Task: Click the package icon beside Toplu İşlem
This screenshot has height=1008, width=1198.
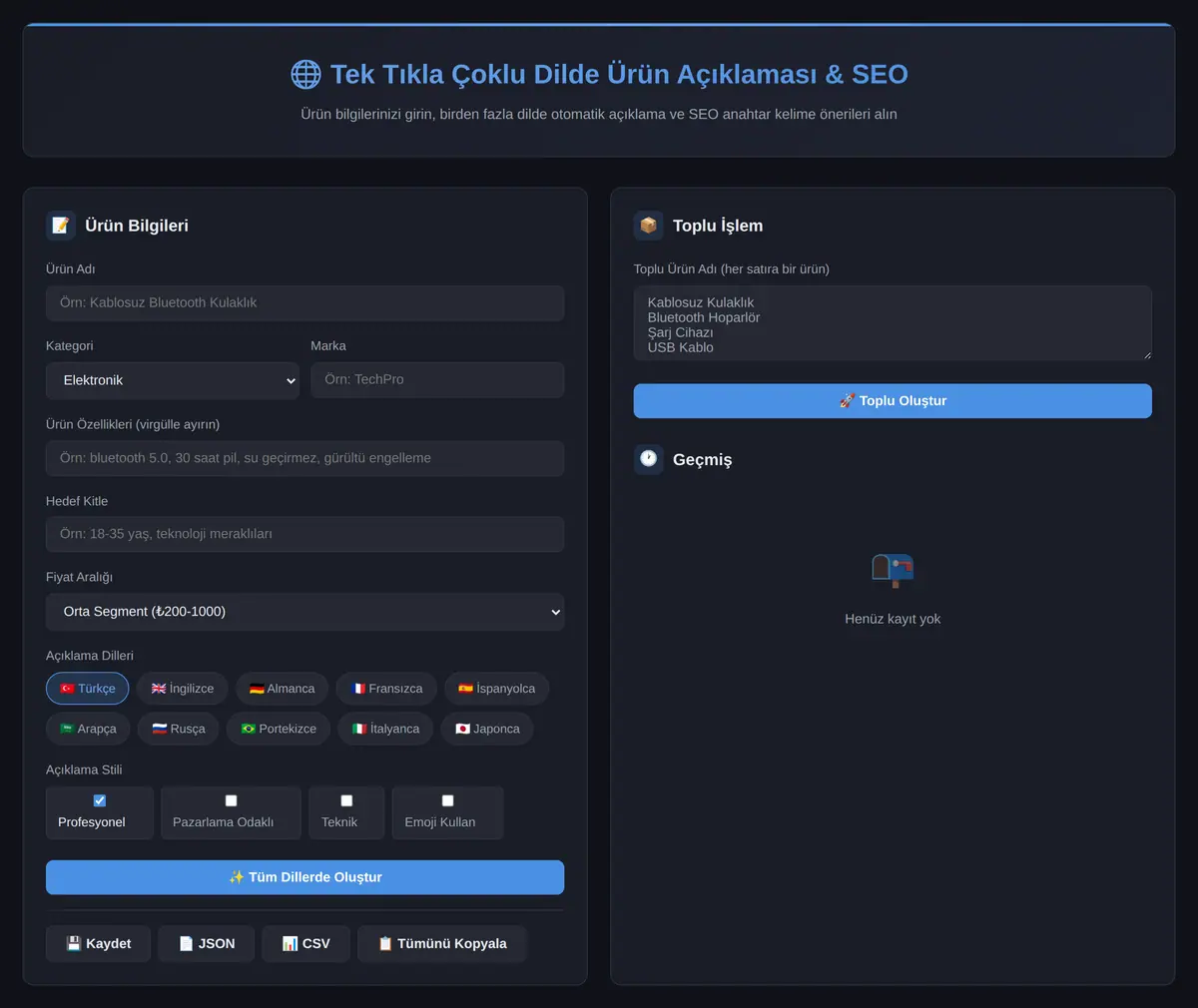Action: click(x=649, y=226)
